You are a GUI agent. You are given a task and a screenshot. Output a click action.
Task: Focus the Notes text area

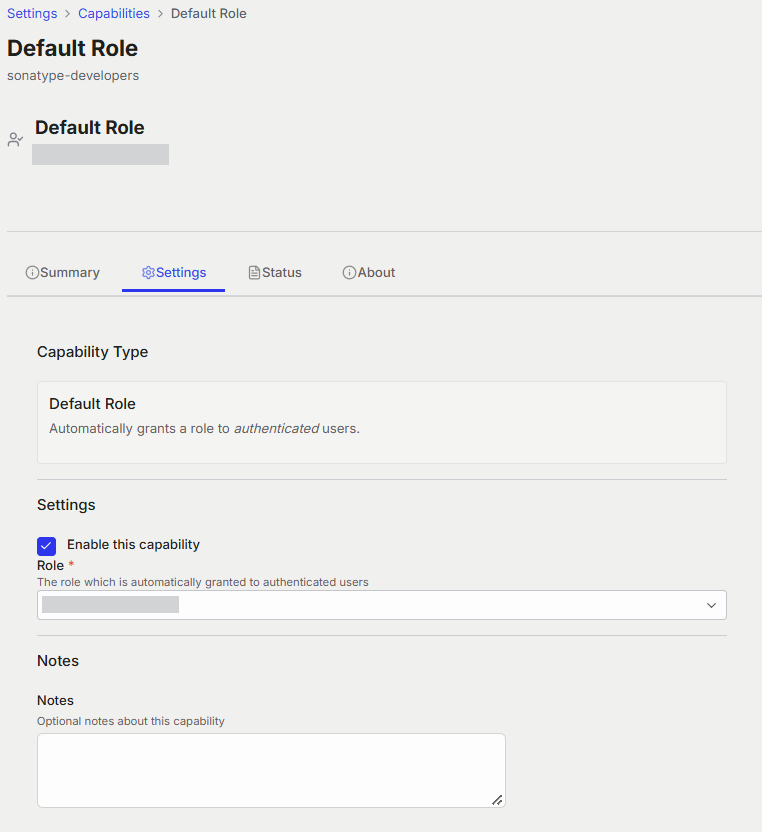point(271,770)
